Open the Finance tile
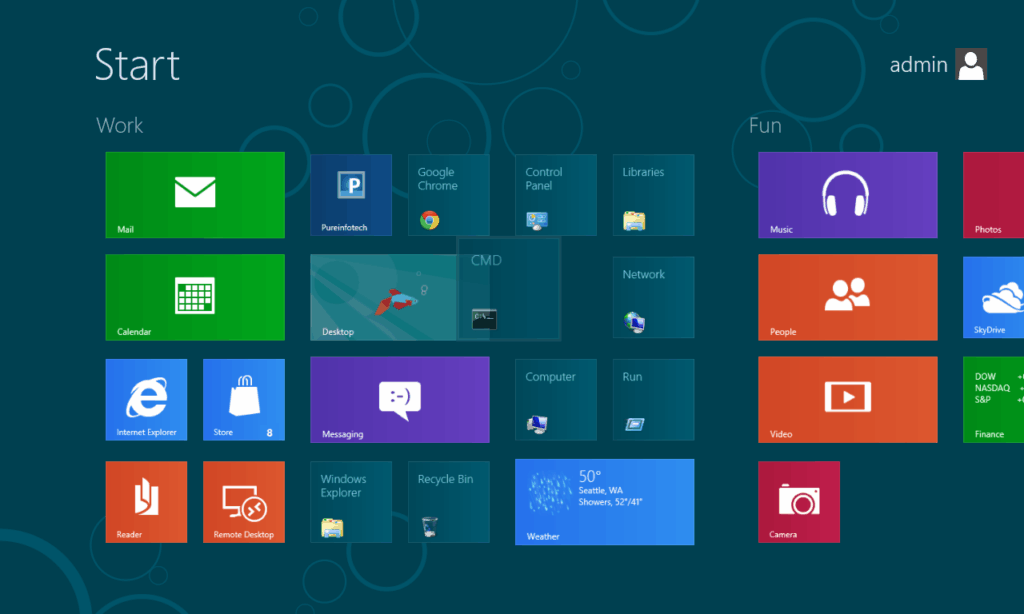The image size is (1024, 614). click(993, 400)
